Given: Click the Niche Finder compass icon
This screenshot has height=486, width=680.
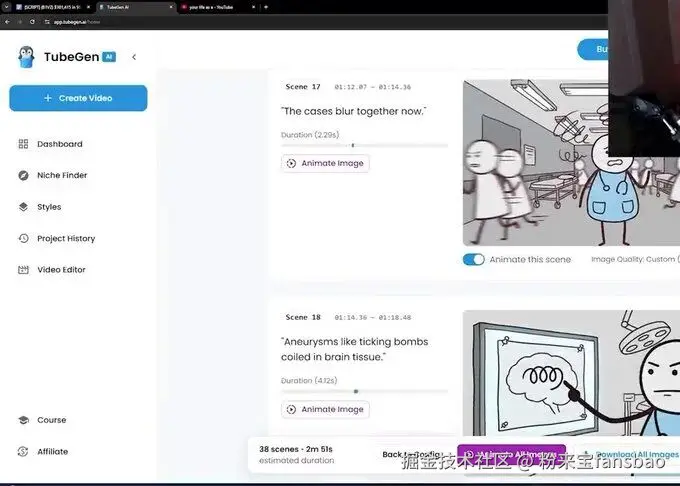Looking at the screenshot, I should click(x=23, y=175).
